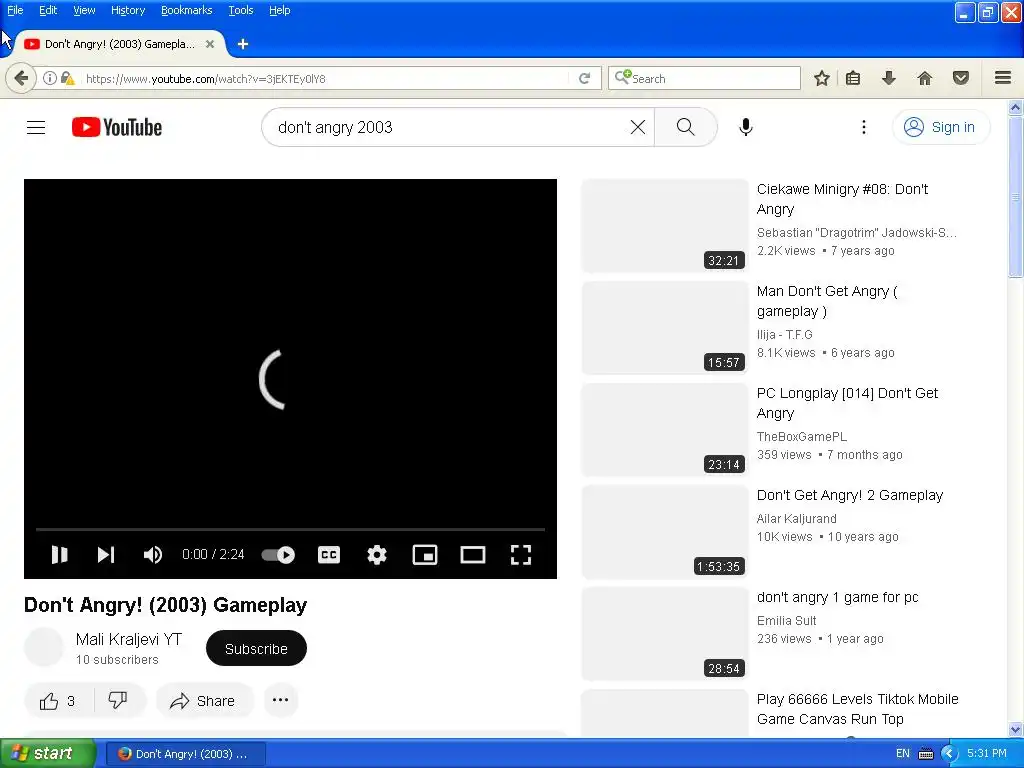Focus the YouTube search box
The width and height of the screenshot is (1024, 768).
point(449,127)
